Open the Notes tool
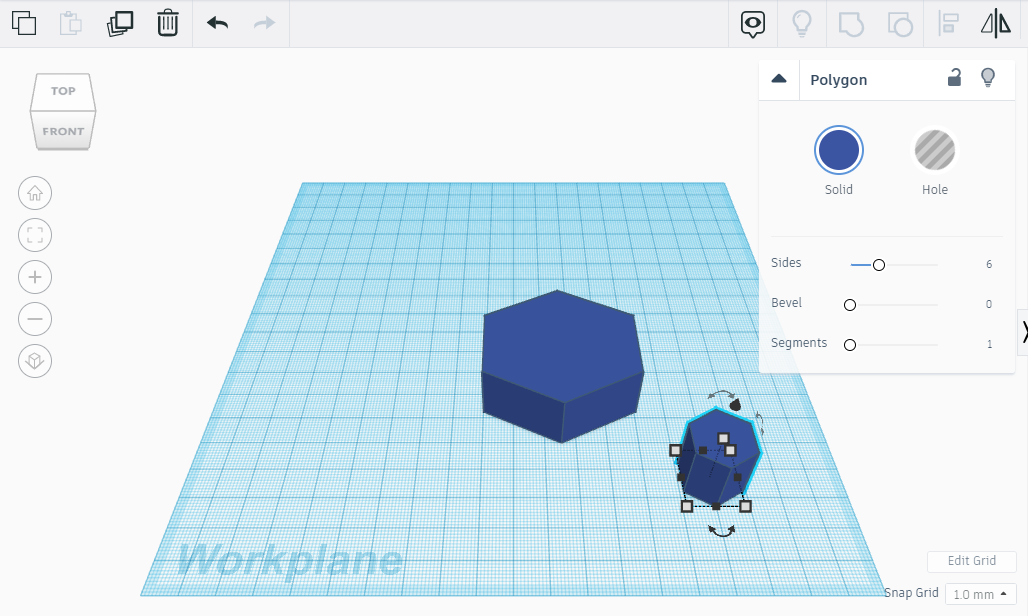The height and width of the screenshot is (616, 1028). [x=752, y=23]
